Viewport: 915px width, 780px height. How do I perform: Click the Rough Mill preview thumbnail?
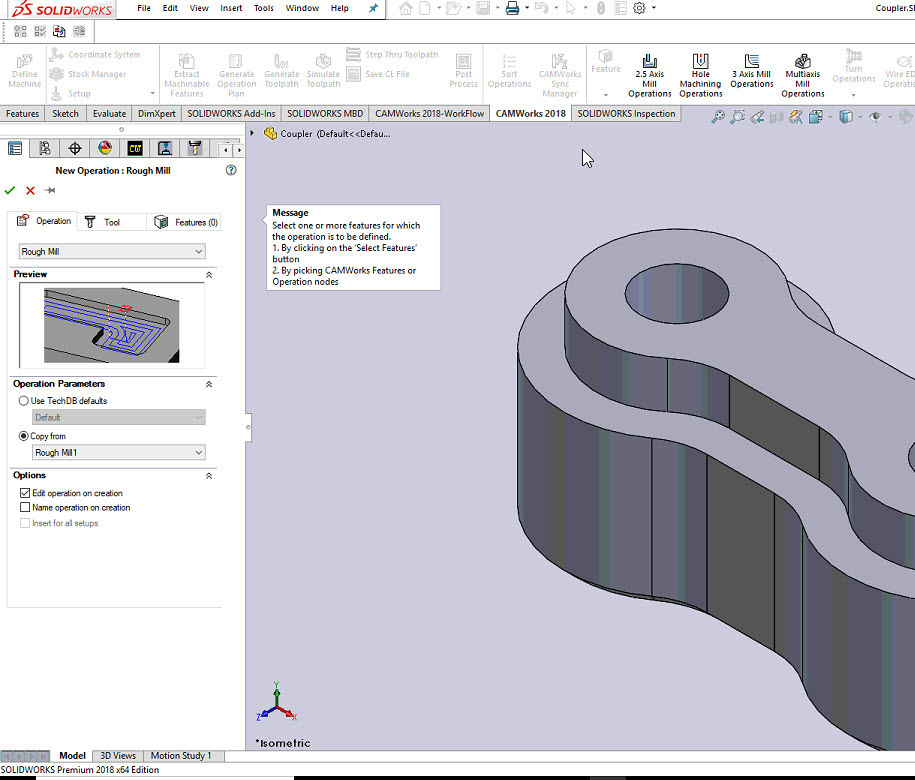(x=111, y=326)
